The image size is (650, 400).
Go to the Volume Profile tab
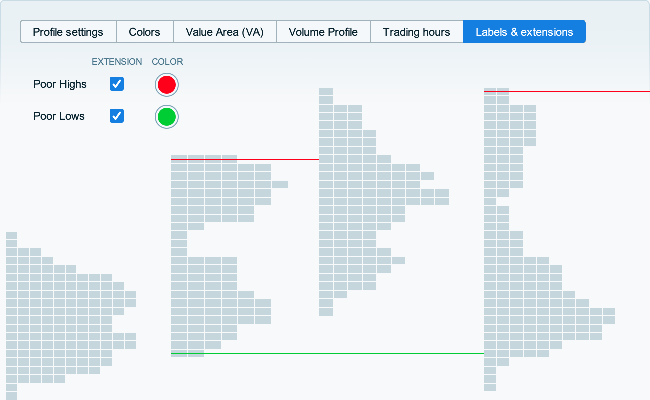point(323,32)
